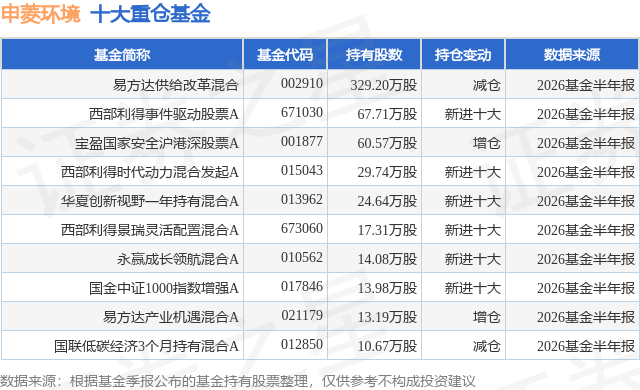This screenshot has height=390, width=640.
Task: Click 减仓 status in first row
Action: (487, 85)
